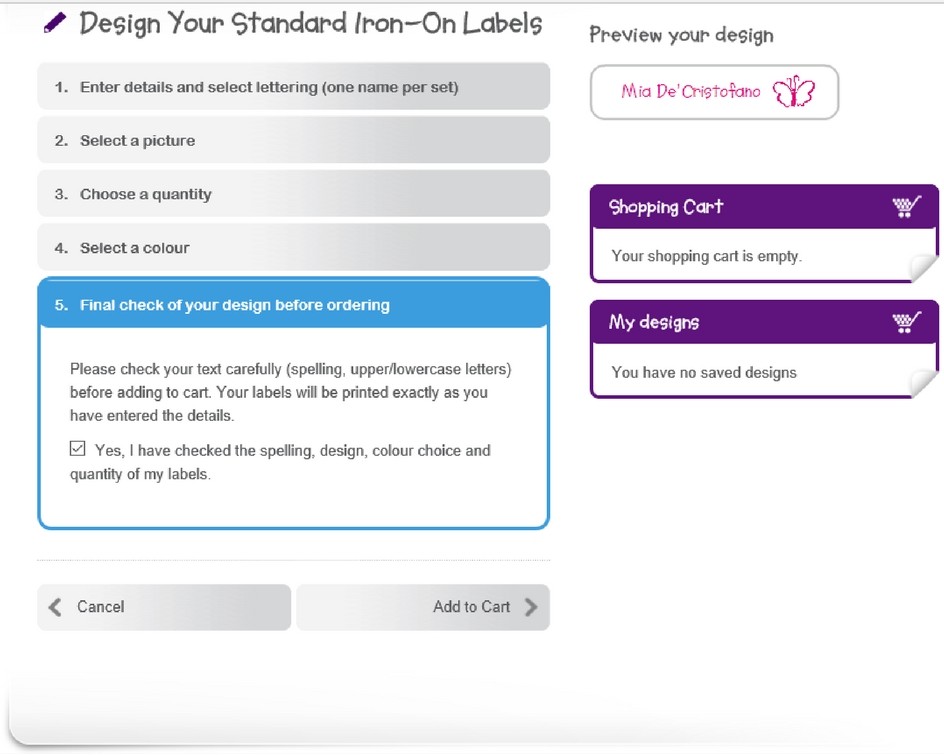Click the My designs header cart icon
Screen dimensions: 944x755
(906, 322)
